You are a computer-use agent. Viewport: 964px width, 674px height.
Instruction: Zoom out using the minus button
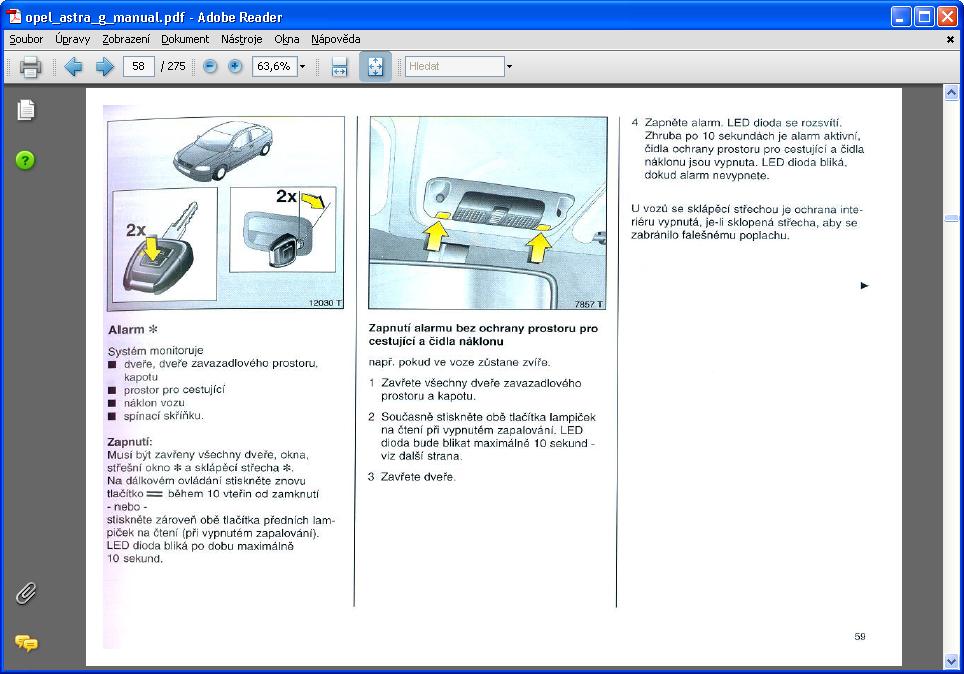[x=210, y=67]
